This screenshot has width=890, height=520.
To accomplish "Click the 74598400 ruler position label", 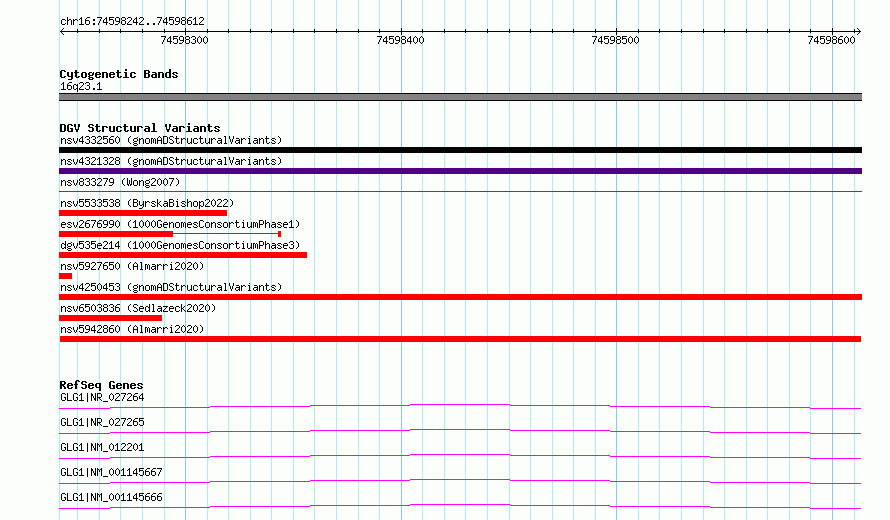I will coord(400,40).
